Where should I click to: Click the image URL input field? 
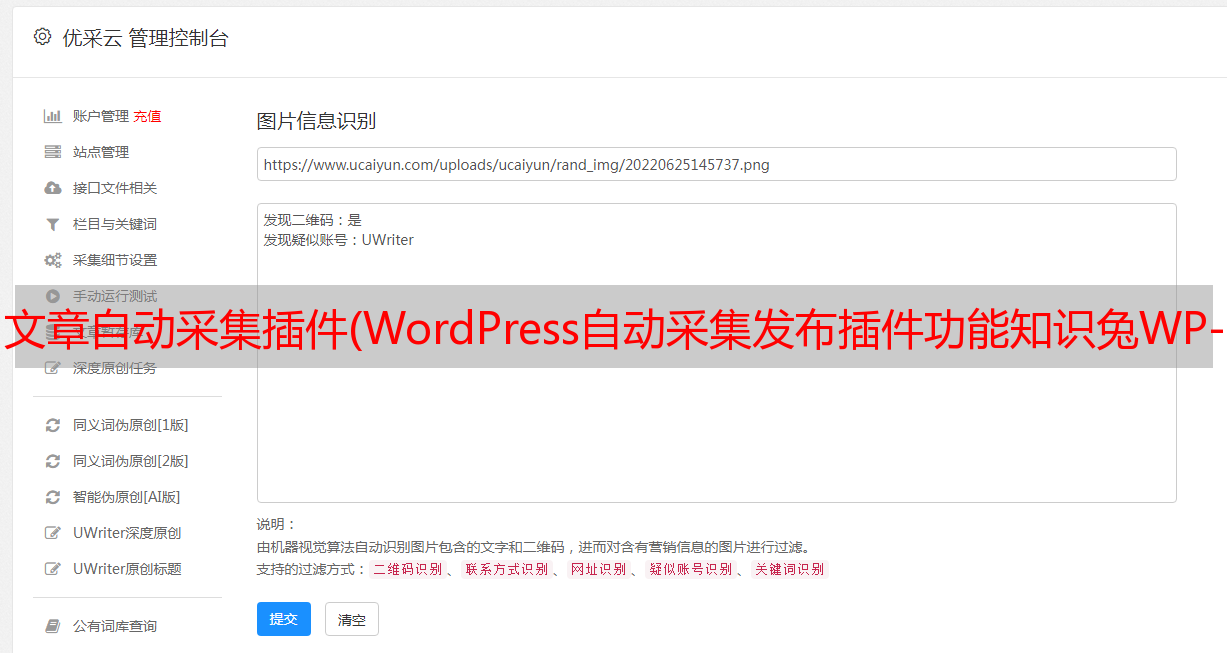[x=716, y=164]
